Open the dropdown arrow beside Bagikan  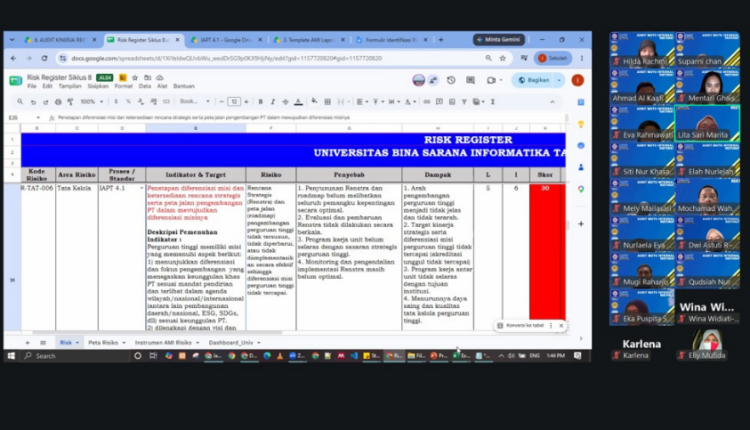pyautogui.click(x=559, y=80)
